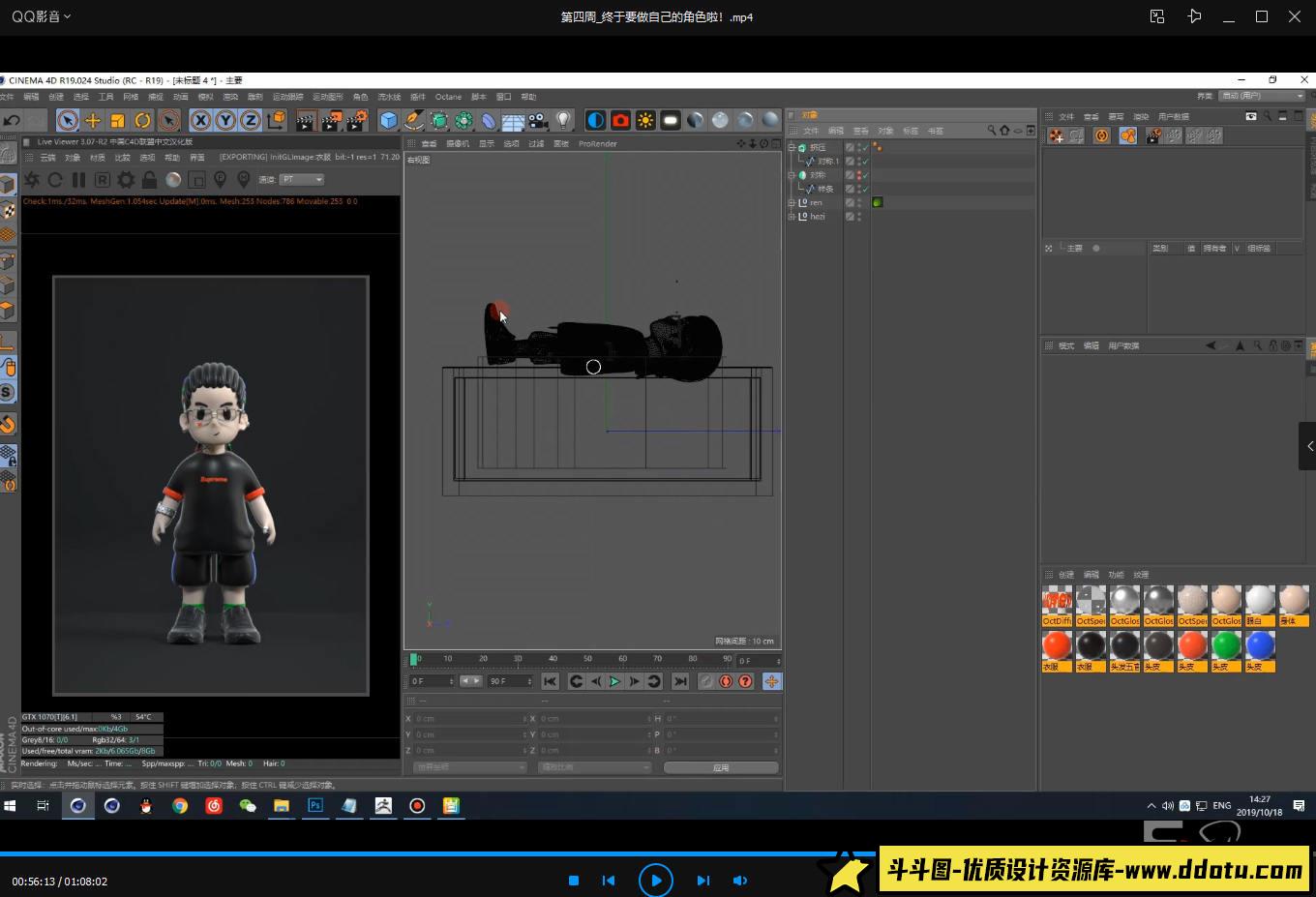
Task: Add a cube primitive object
Action: (389, 120)
